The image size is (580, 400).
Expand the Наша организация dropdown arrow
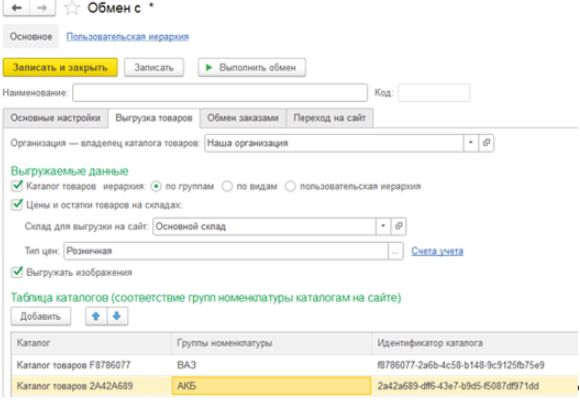(x=471, y=142)
